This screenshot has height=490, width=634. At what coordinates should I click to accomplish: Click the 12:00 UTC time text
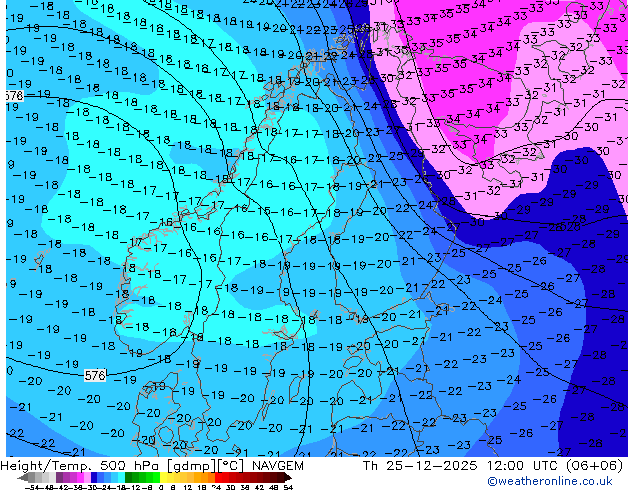(523, 466)
